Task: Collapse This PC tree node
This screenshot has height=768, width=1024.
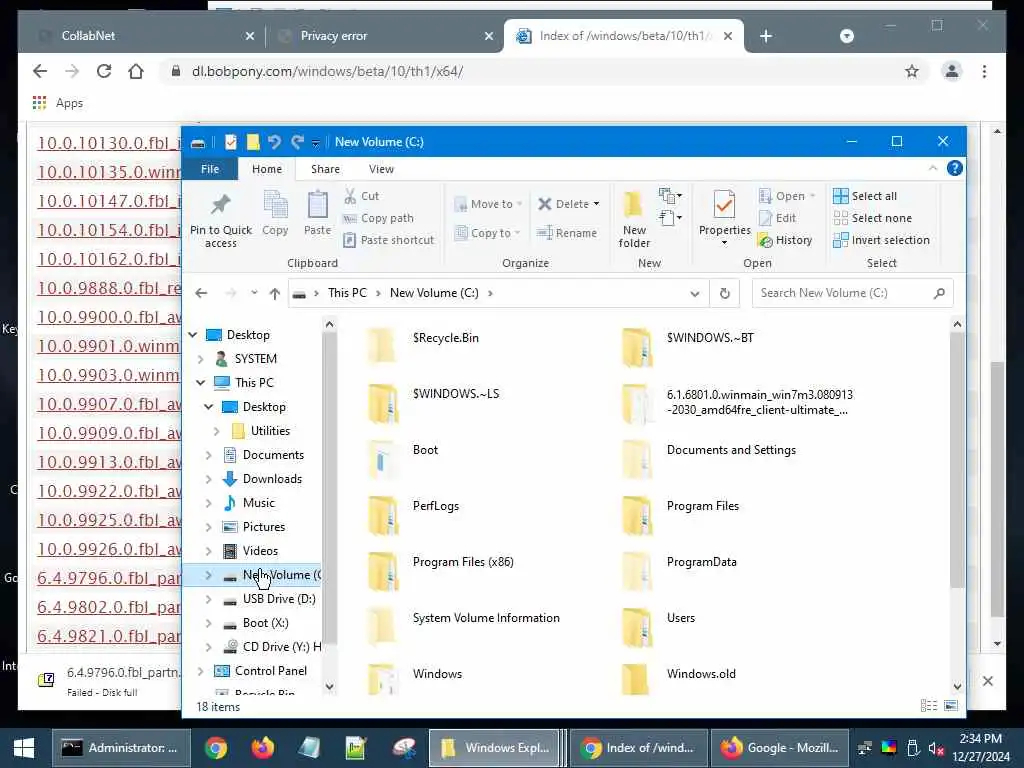Action: [200, 383]
